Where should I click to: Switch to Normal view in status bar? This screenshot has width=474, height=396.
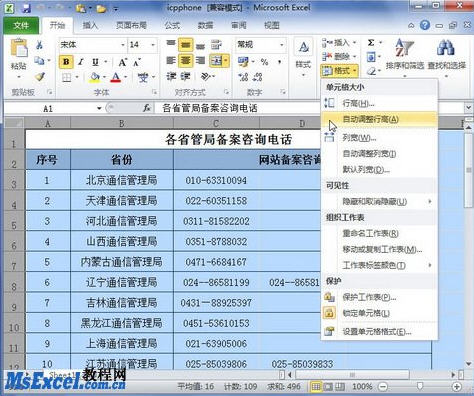(316, 387)
